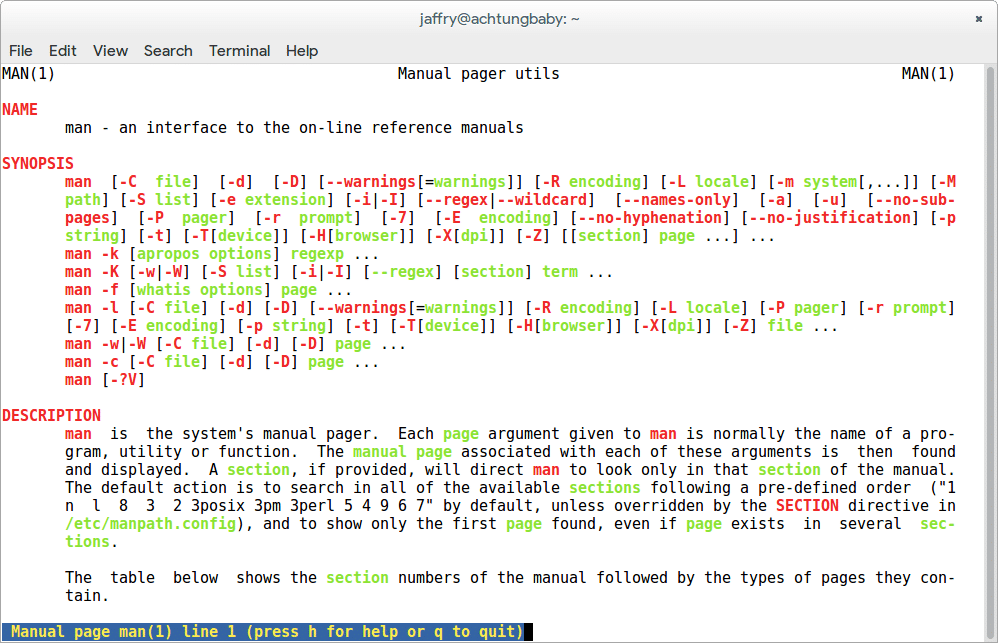The image size is (998, 643).
Task: Click the 'man -w|-W' synopsis line
Action: tap(235, 344)
